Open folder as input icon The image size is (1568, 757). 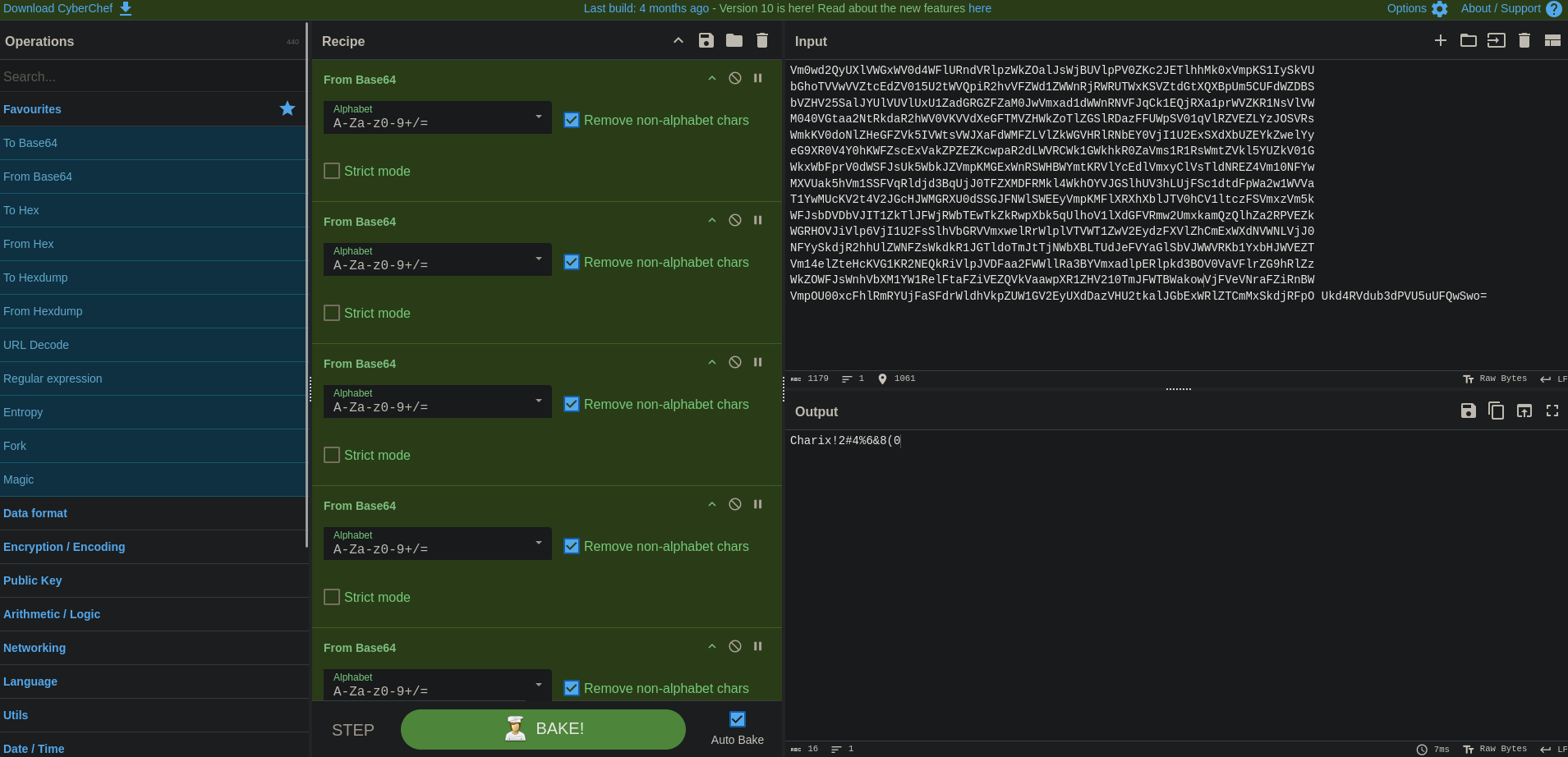[x=1469, y=40]
